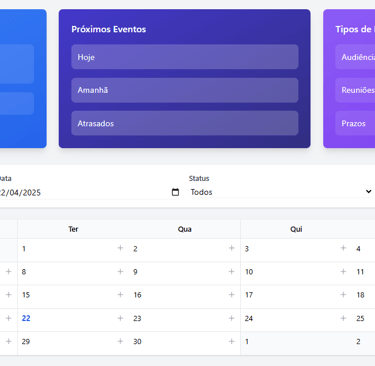The image size is (375, 366).
Task: Select the Qui column header
Action: click(296, 229)
